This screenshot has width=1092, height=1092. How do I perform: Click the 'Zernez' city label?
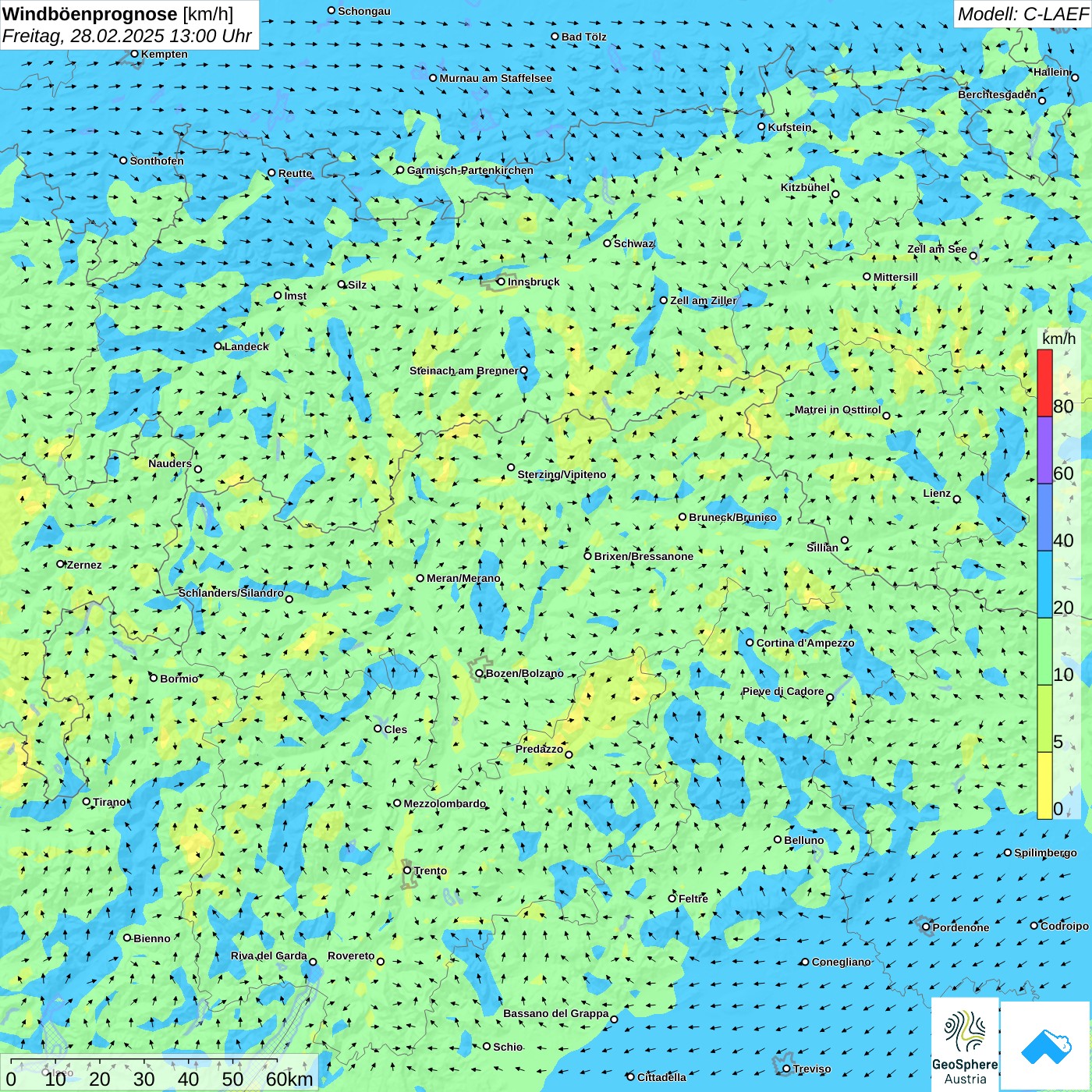[x=84, y=565]
